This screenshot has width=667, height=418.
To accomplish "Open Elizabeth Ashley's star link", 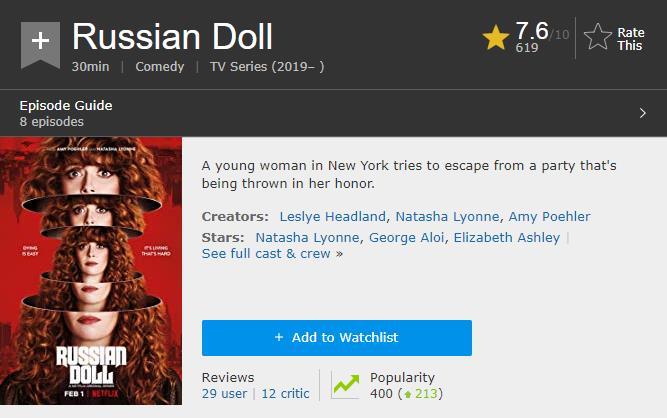I will pyautogui.click(x=508, y=237).
